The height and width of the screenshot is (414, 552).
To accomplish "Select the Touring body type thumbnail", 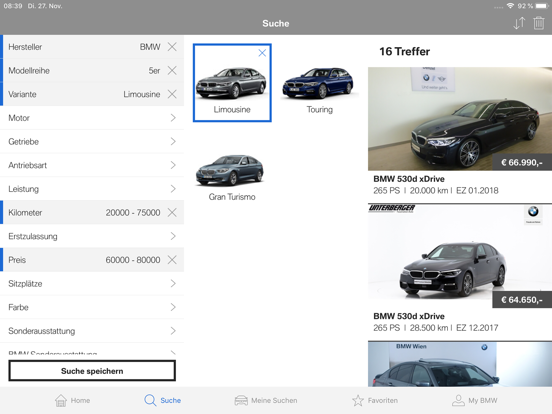I will tap(319, 83).
